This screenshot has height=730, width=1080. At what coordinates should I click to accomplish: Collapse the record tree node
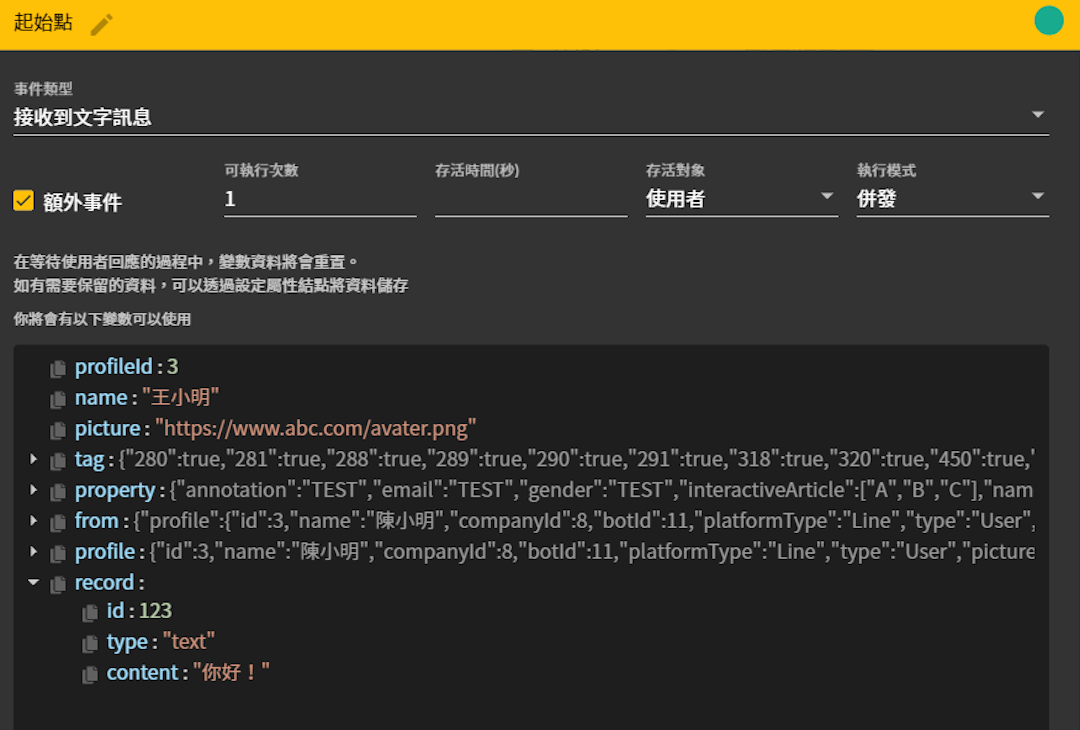coord(33,582)
